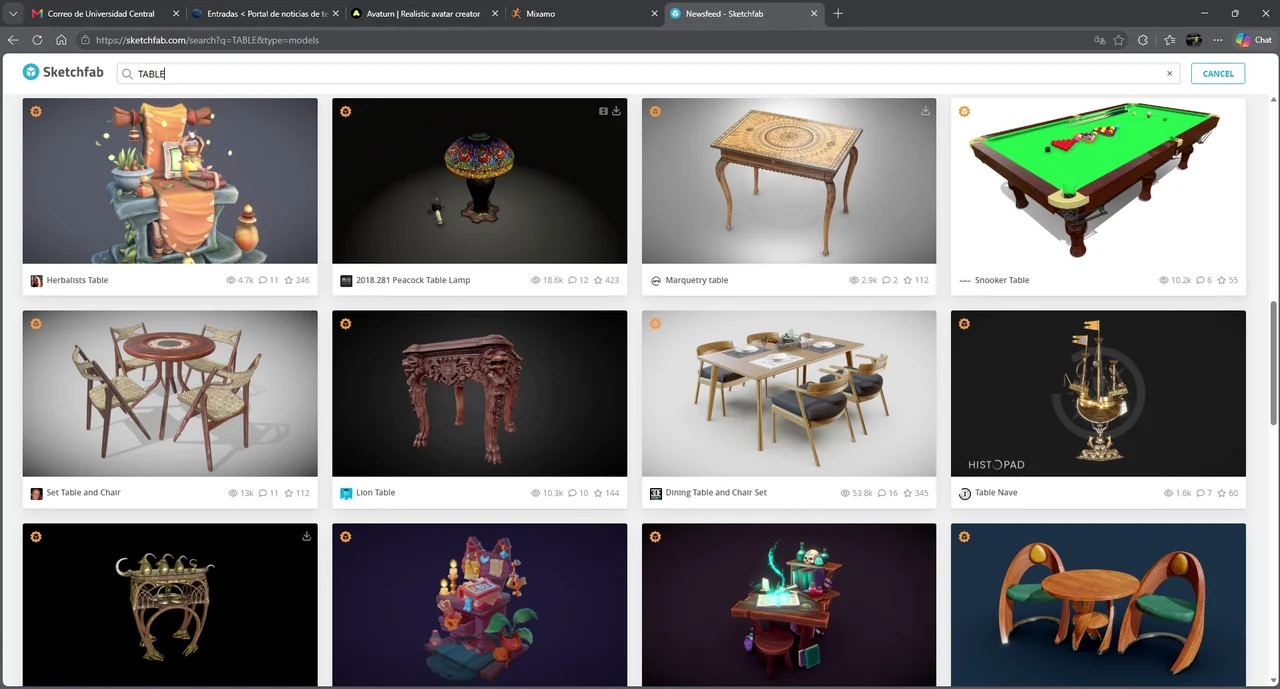Click the Set Table and Chair title
The image size is (1280, 689).
[x=84, y=492]
